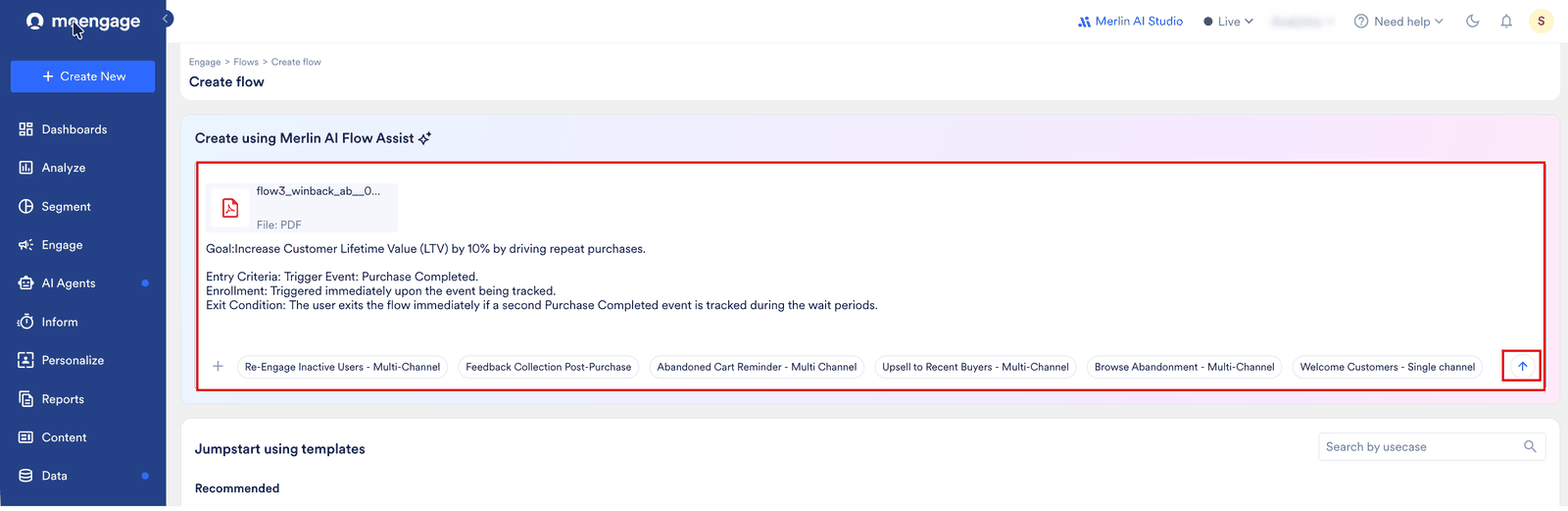Click the MoEngage logo
The image size is (1568, 511).
coord(83,22)
